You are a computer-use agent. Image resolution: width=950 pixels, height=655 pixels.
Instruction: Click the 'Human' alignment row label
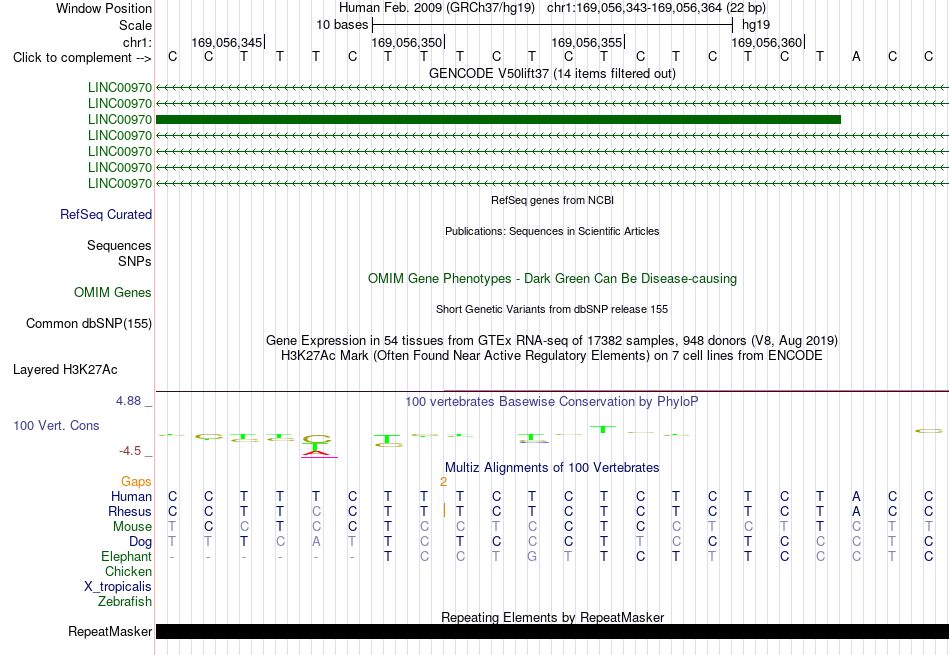click(x=131, y=496)
